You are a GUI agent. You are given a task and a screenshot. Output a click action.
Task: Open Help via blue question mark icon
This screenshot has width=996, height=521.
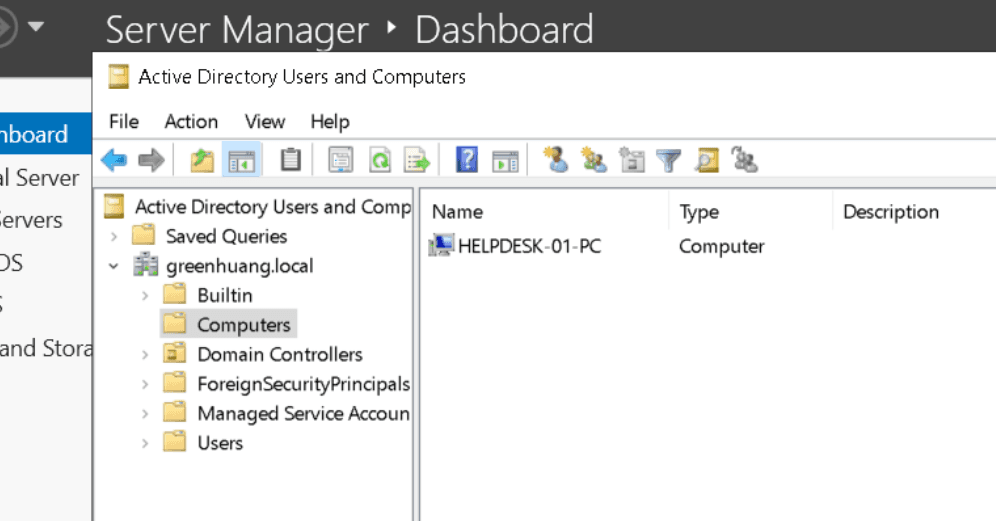point(467,160)
